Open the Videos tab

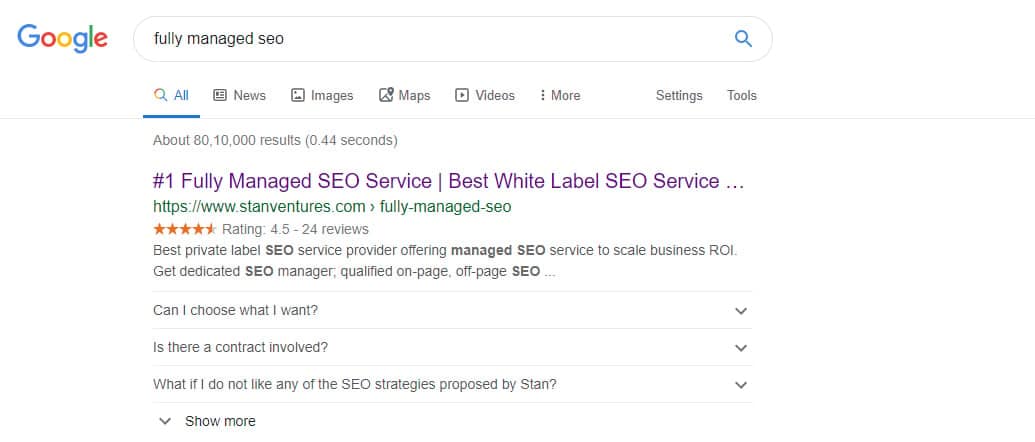pyautogui.click(x=495, y=95)
